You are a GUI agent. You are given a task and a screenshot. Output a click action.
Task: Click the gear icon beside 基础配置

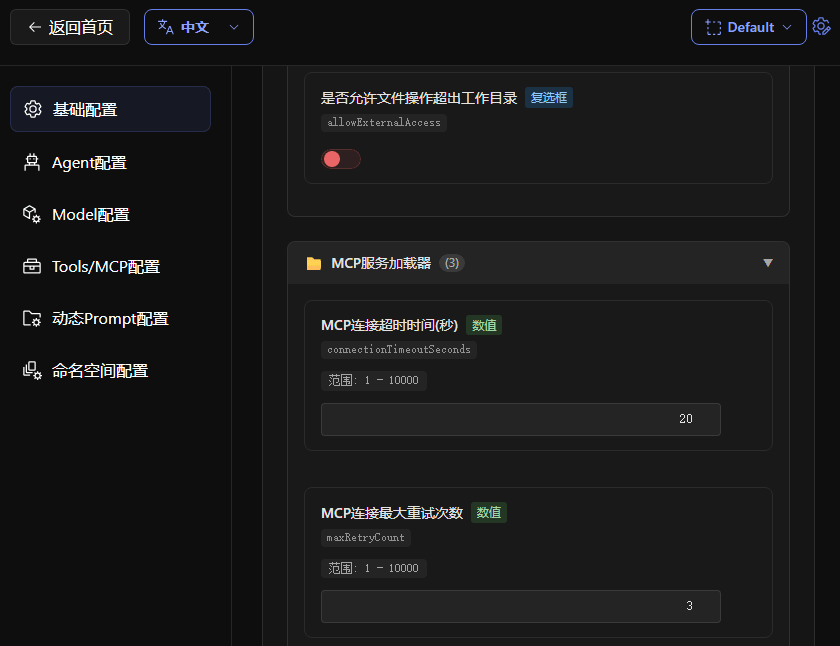coord(32,109)
